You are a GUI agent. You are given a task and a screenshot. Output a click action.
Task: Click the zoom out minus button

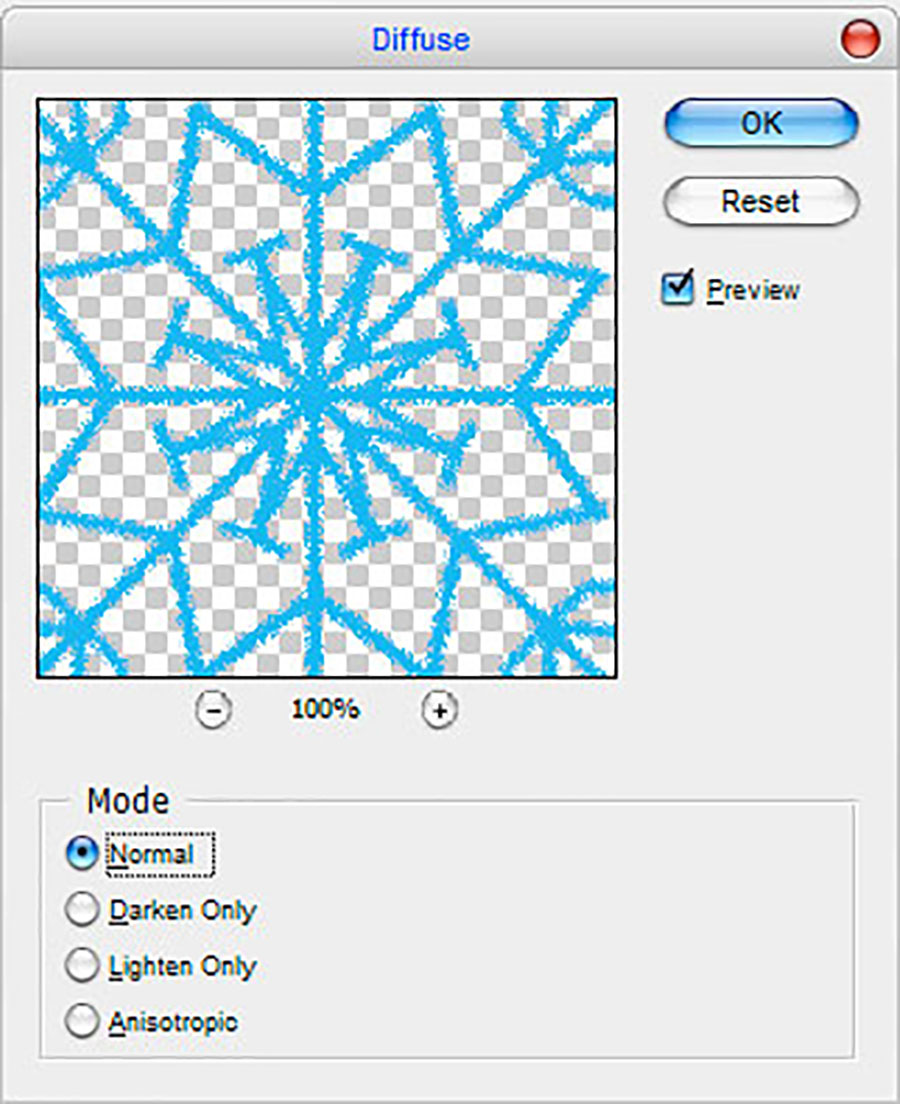click(x=212, y=711)
